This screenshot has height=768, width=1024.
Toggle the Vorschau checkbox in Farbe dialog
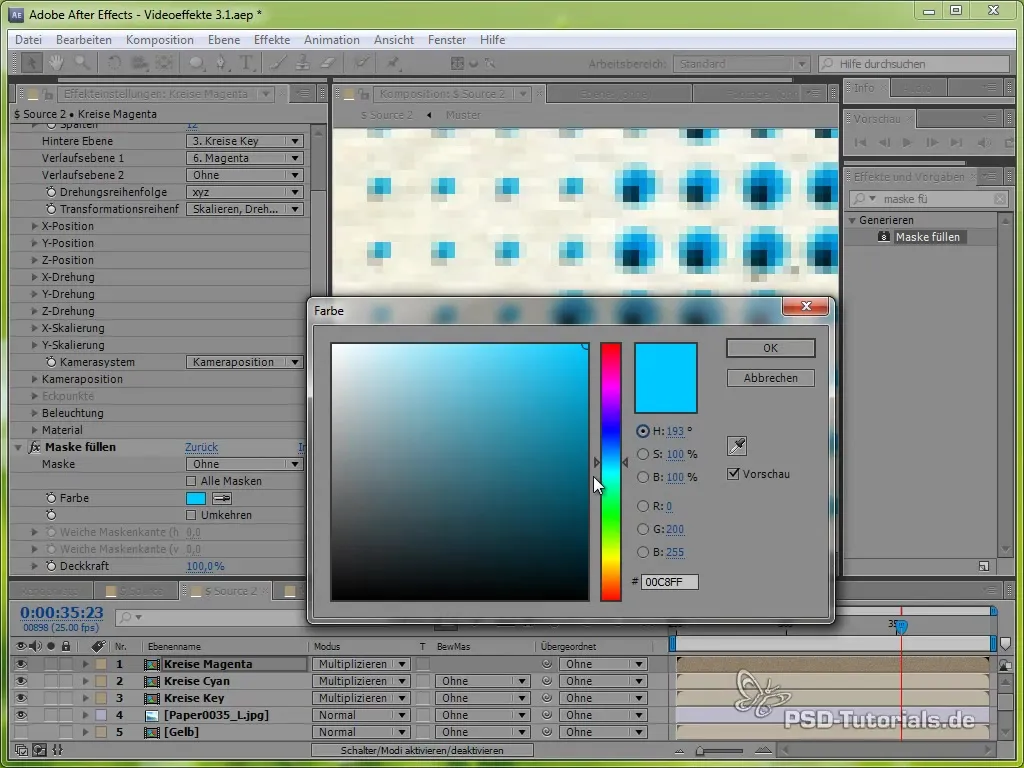(x=733, y=473)
